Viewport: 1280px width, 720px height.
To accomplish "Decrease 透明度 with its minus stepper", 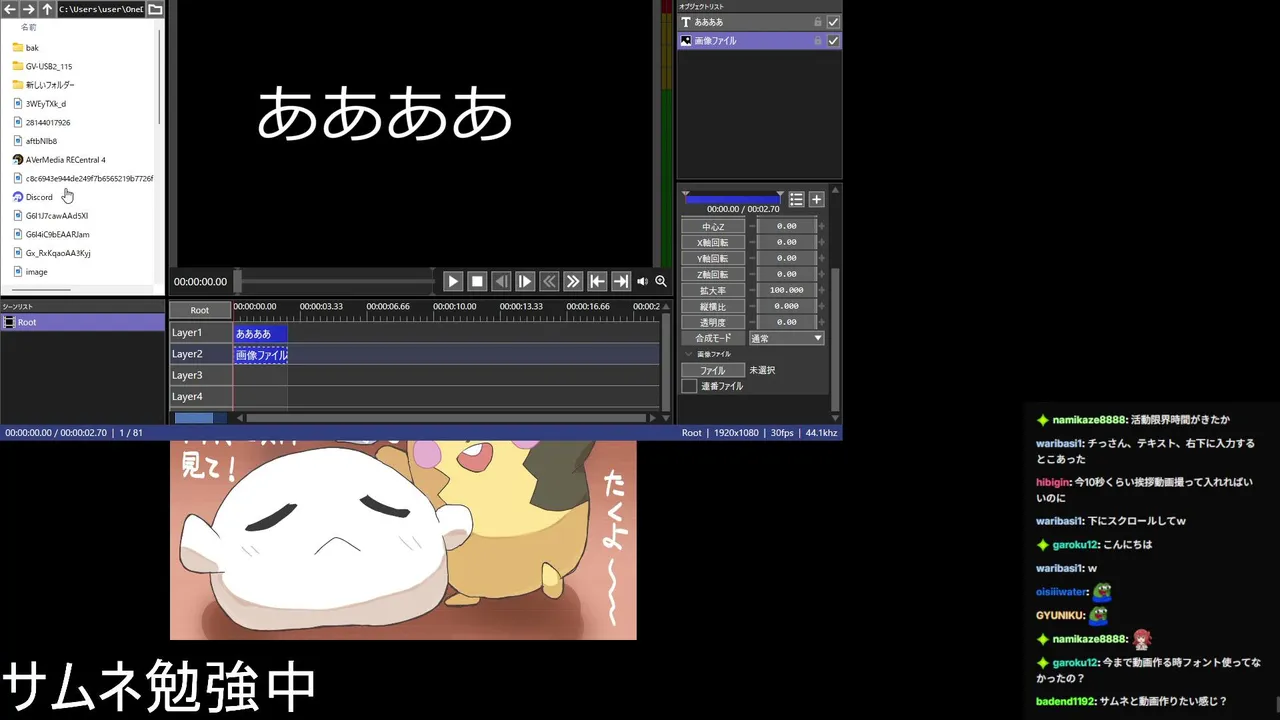I will (x=752, y=322).
